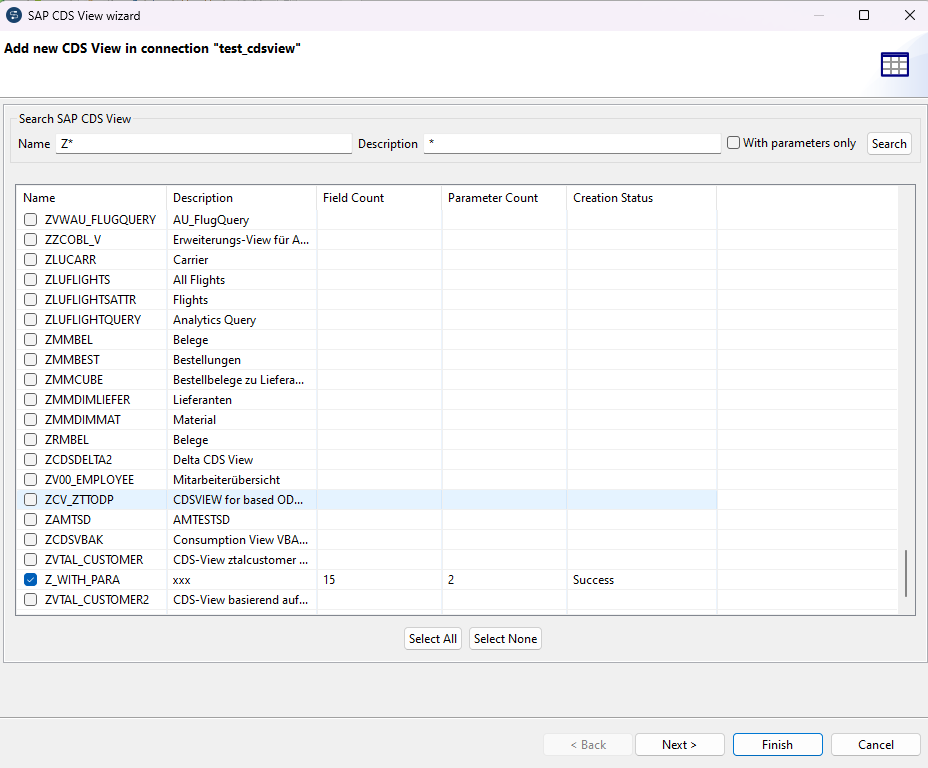Tick the ZV00_EMPLOYEE checkbox

tap(30, 479)
